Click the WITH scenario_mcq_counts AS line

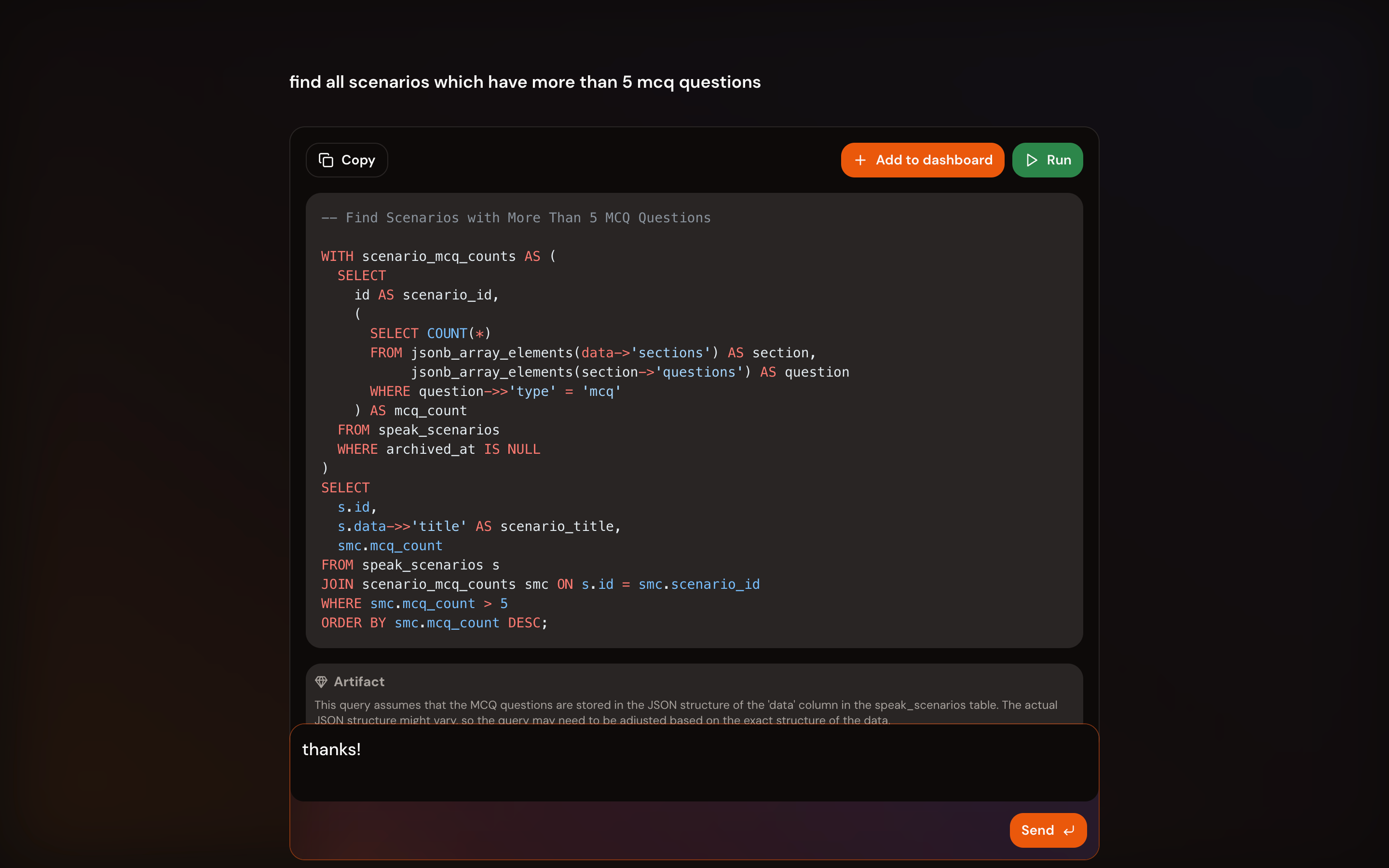(438, 256)
